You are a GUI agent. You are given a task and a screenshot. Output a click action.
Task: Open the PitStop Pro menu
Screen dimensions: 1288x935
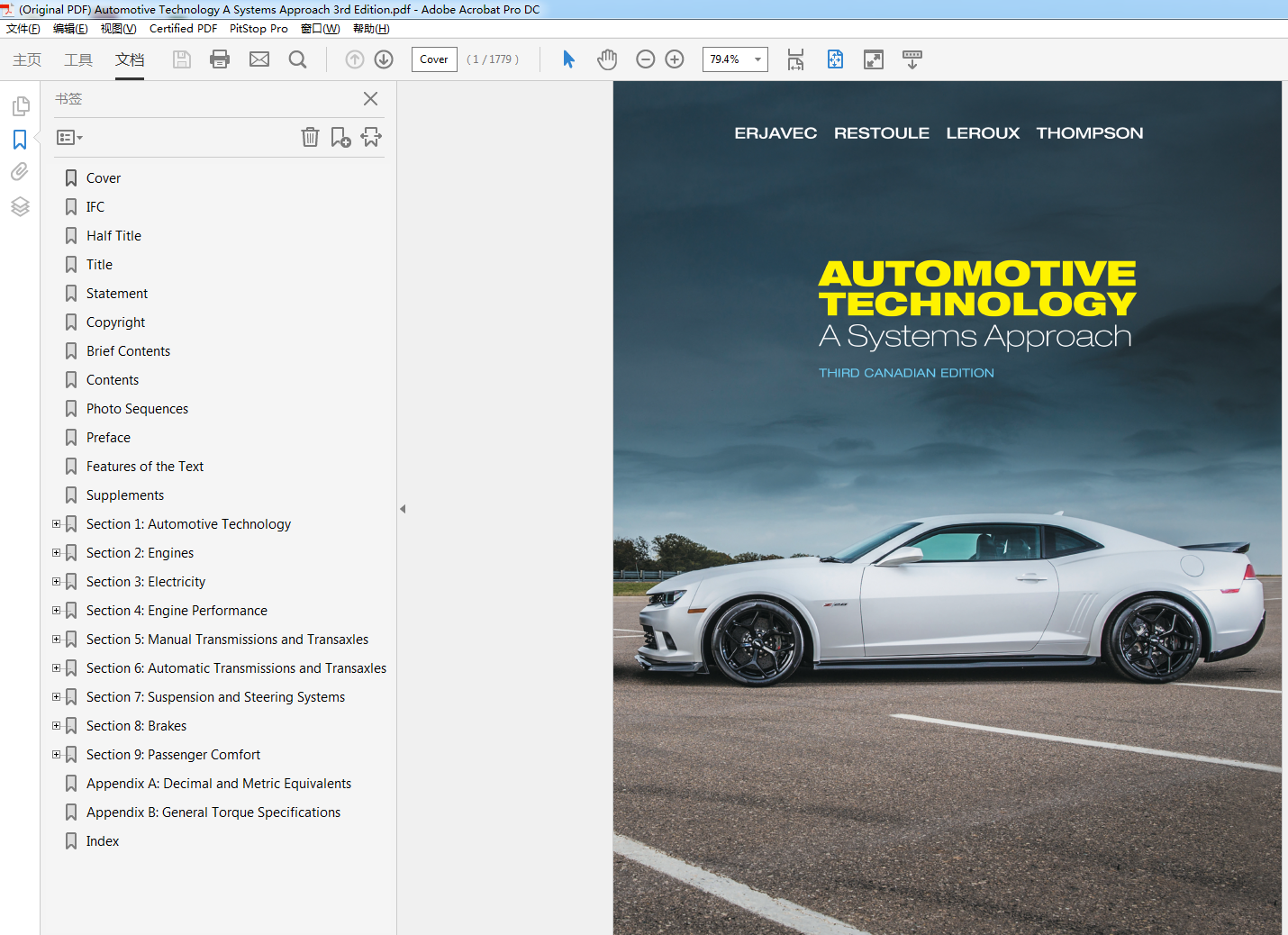pos(259,29)
